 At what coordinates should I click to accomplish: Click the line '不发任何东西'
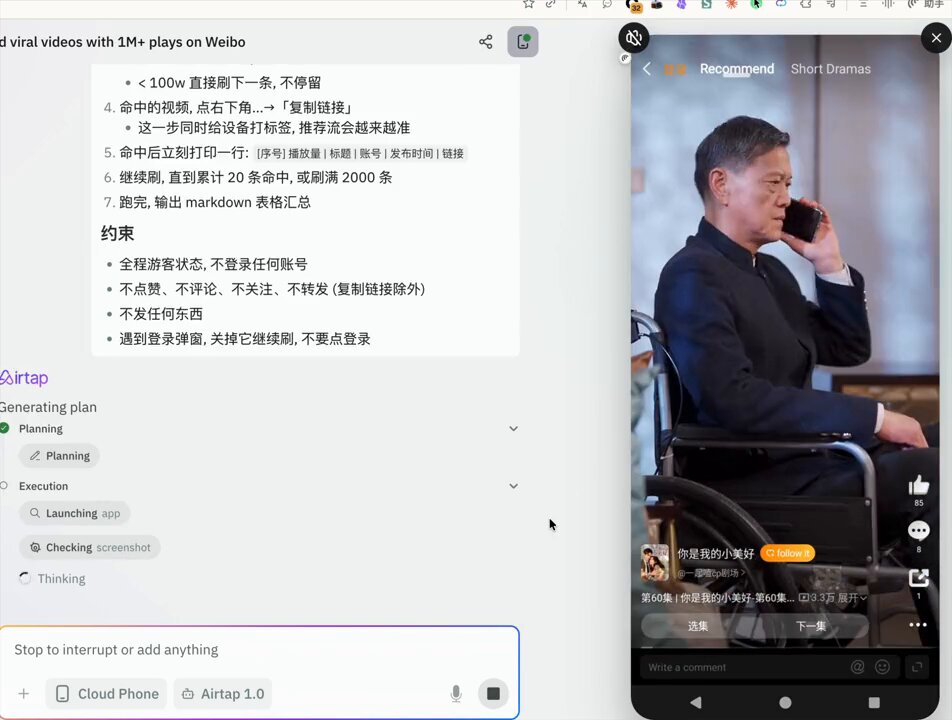coord(161,314)
